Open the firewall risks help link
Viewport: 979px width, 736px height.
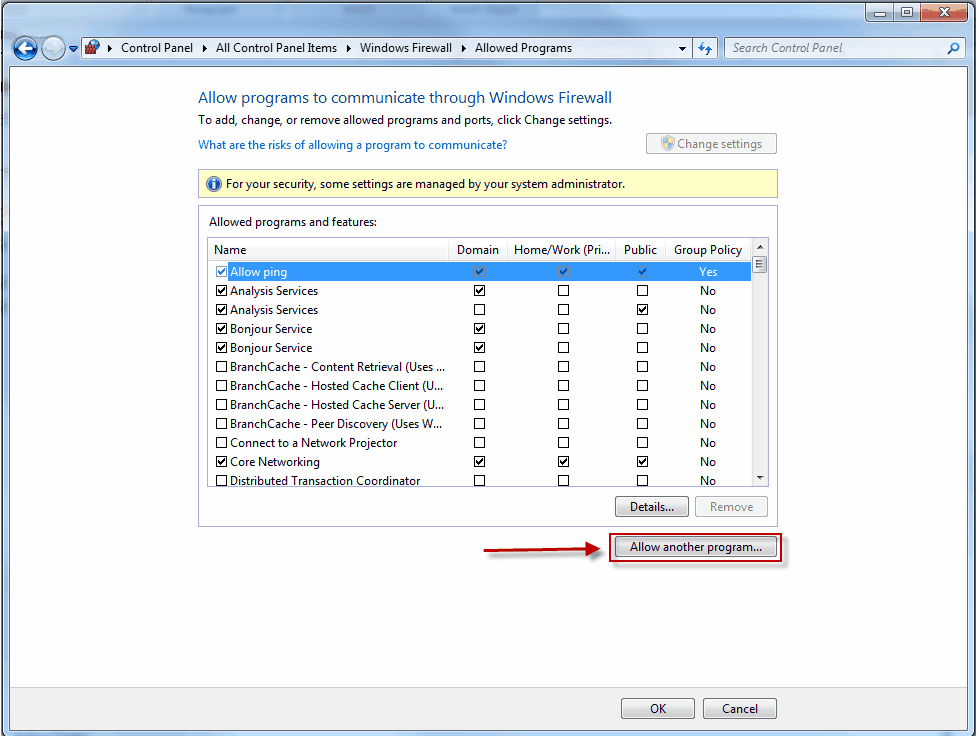353,145
